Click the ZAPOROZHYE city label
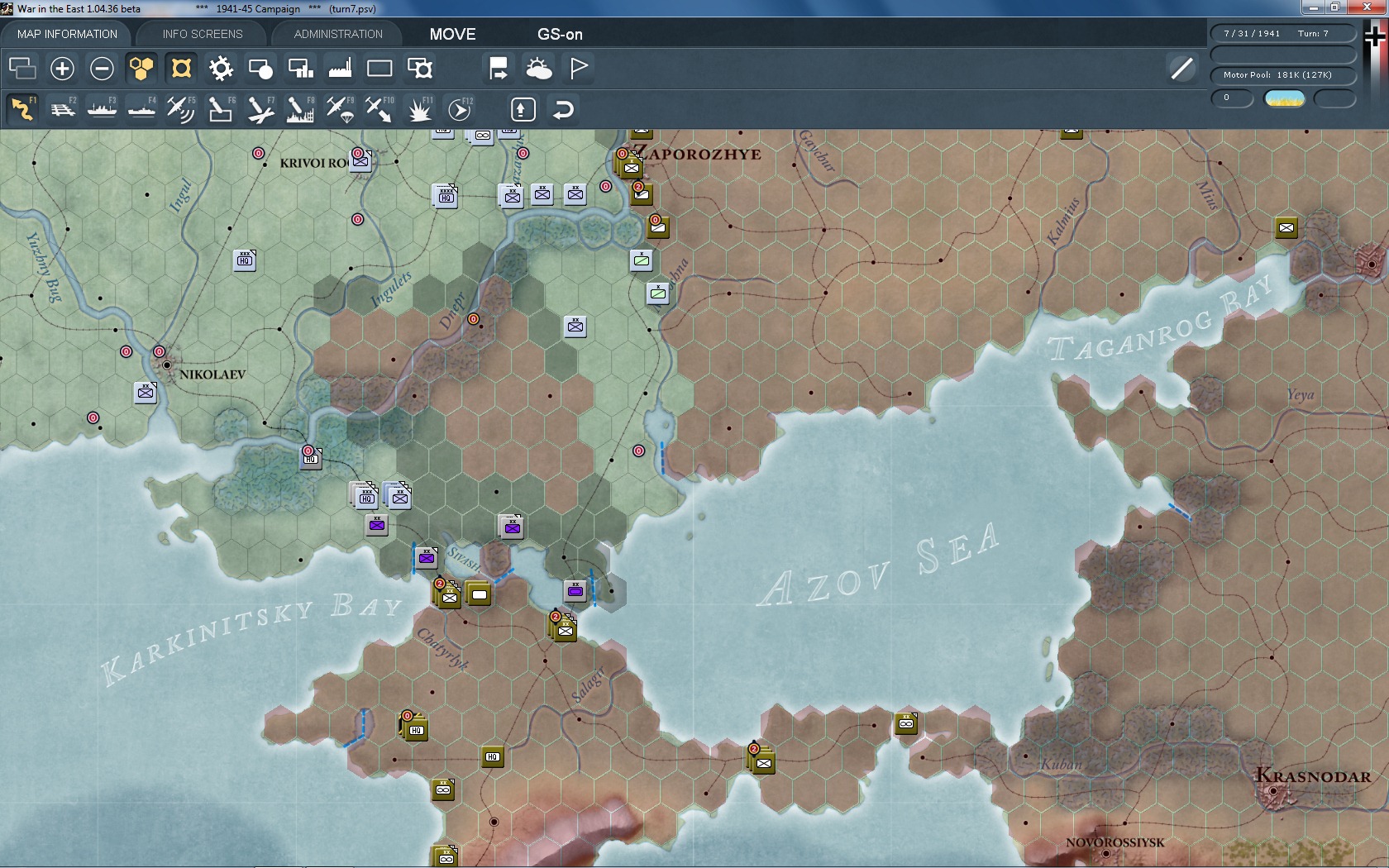Viewport: 1389px width, 868px height. tap(697, 154)
